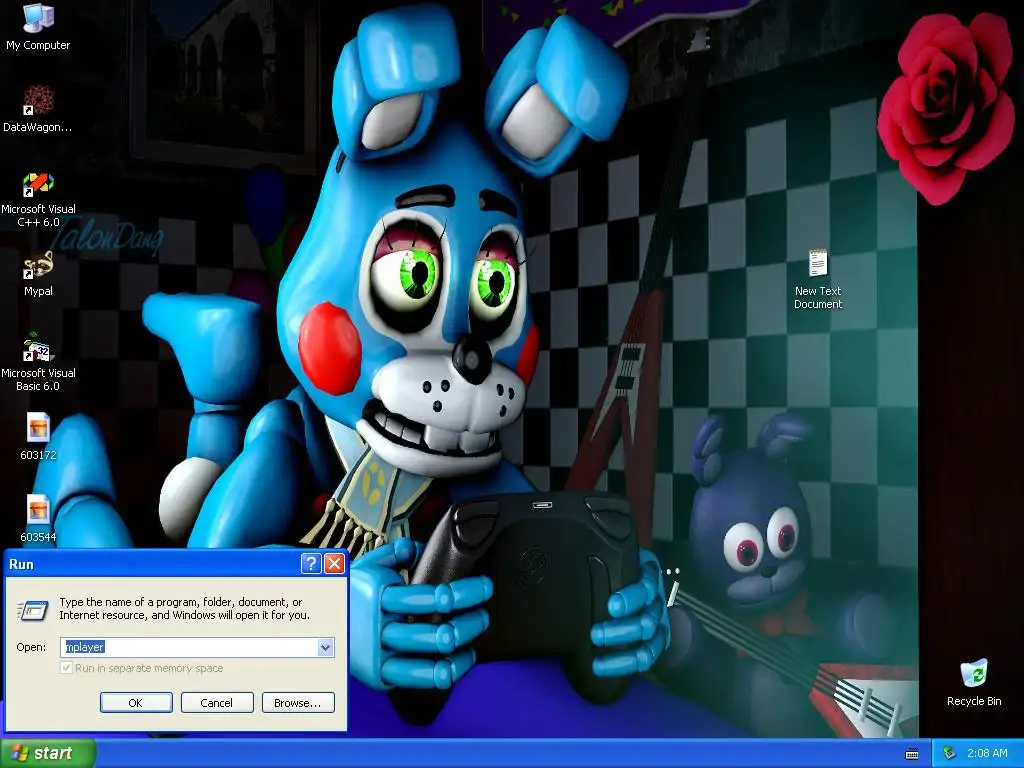
Task: Confirm the Run dialog with OK
Action: (136, 703)
